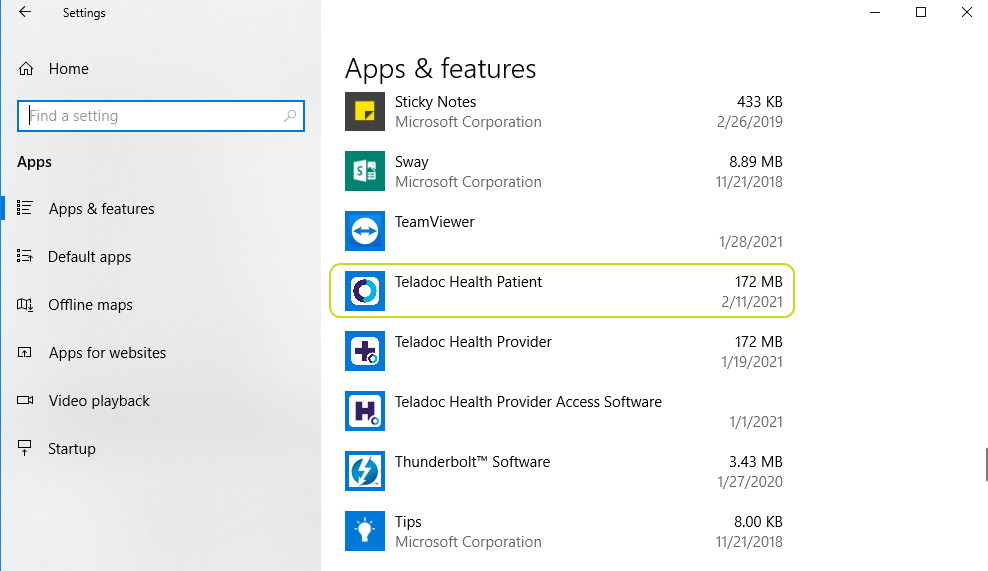
Task: Click the Apps & features list icon
Action: click(25, 208)
